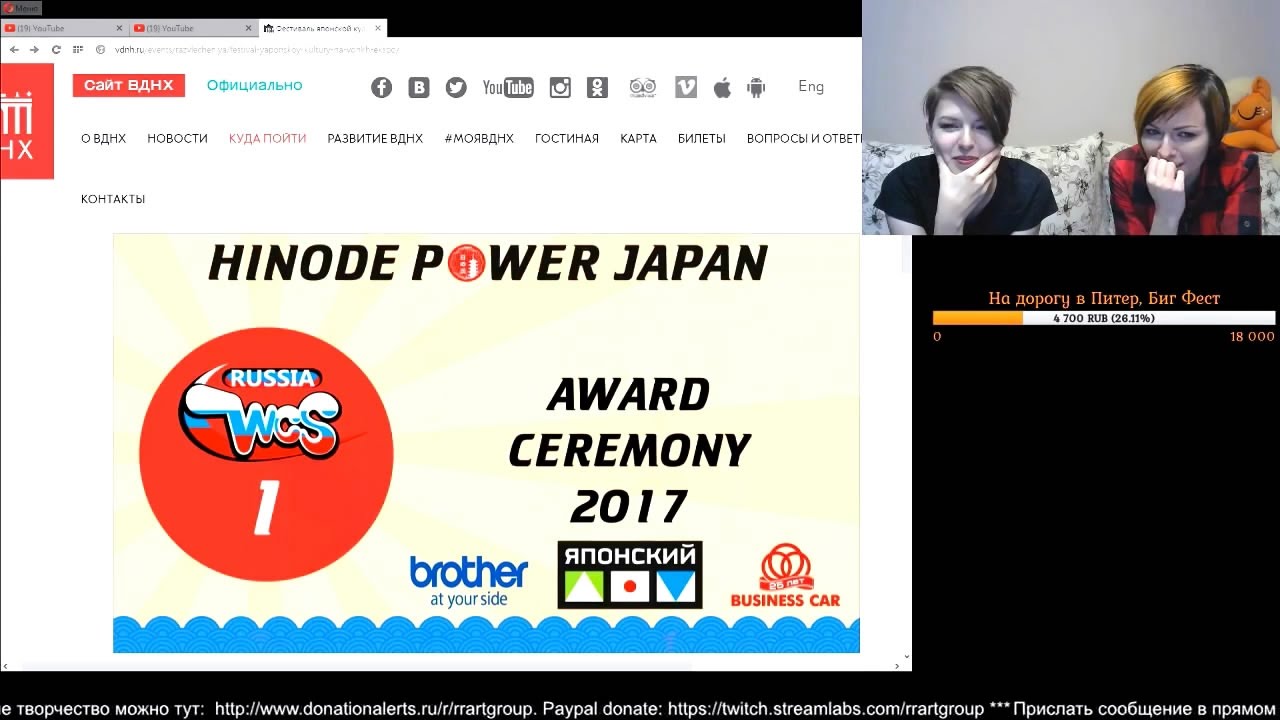Click the HINODE POWER JAPAN heading
1280x720 pixels.
point(487,264)
